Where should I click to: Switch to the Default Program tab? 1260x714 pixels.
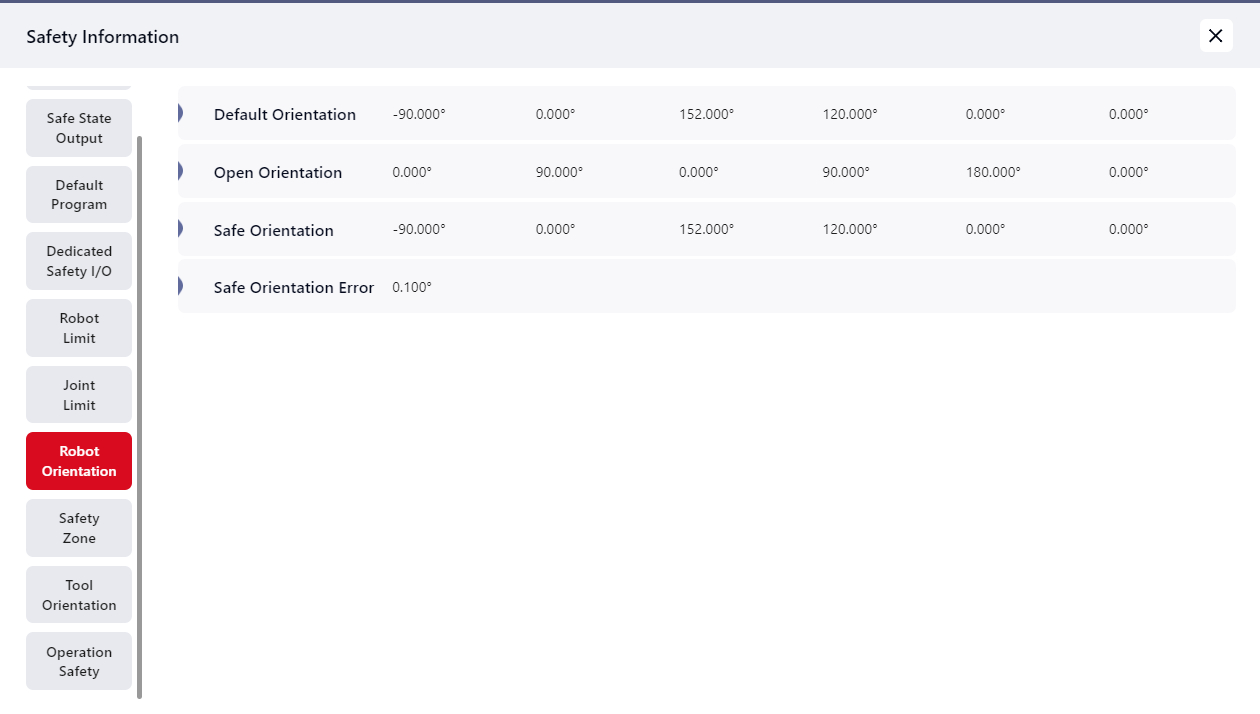[79, 195]
